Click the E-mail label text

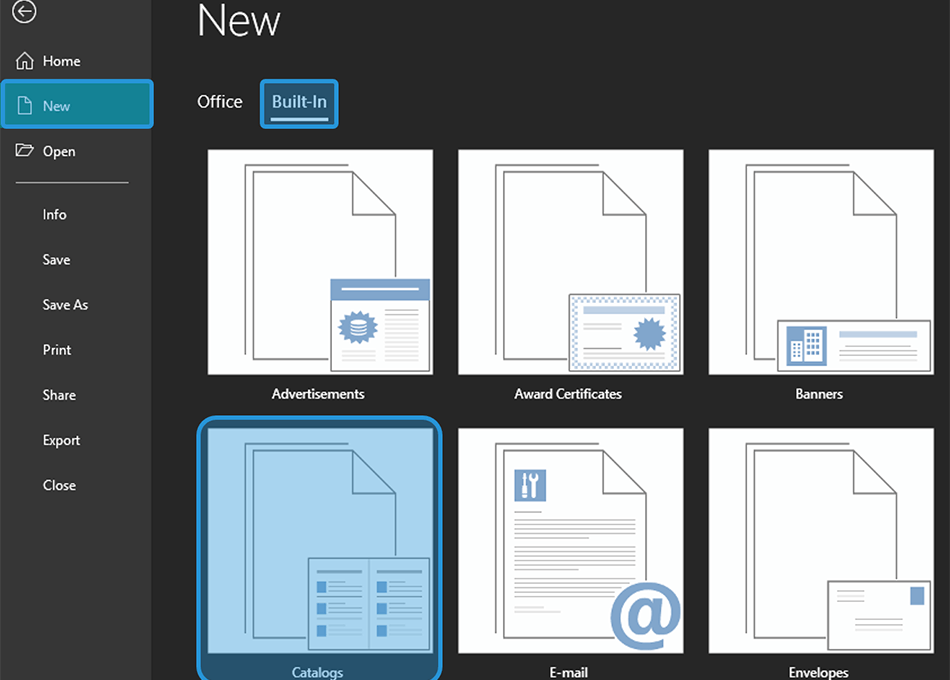[x=568, y=672]
